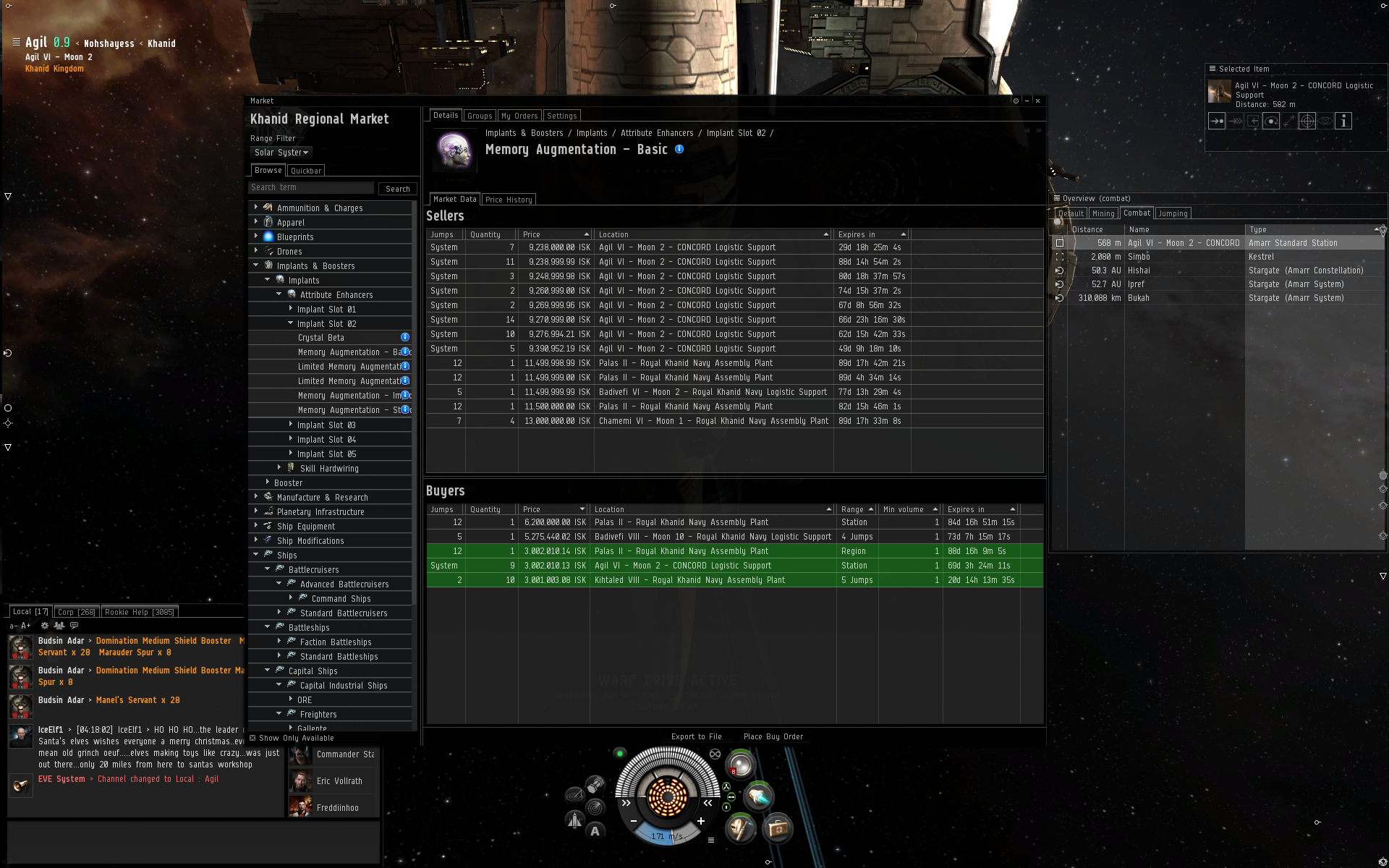Expand the Ammunition & Charges category
The width and height of the screenshot is (1389, 868).
[255, 207]
